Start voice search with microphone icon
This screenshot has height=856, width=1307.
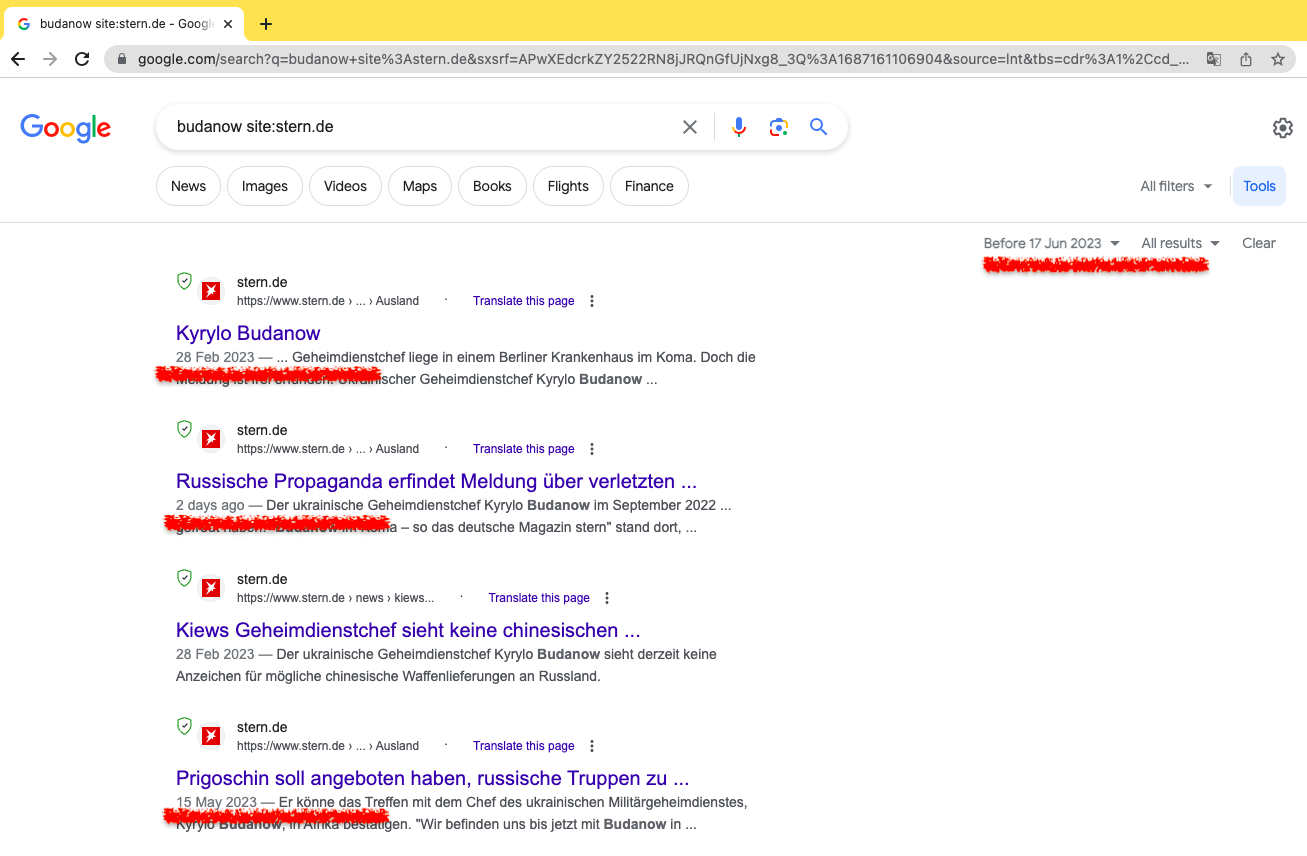click(x=739, y=127)
